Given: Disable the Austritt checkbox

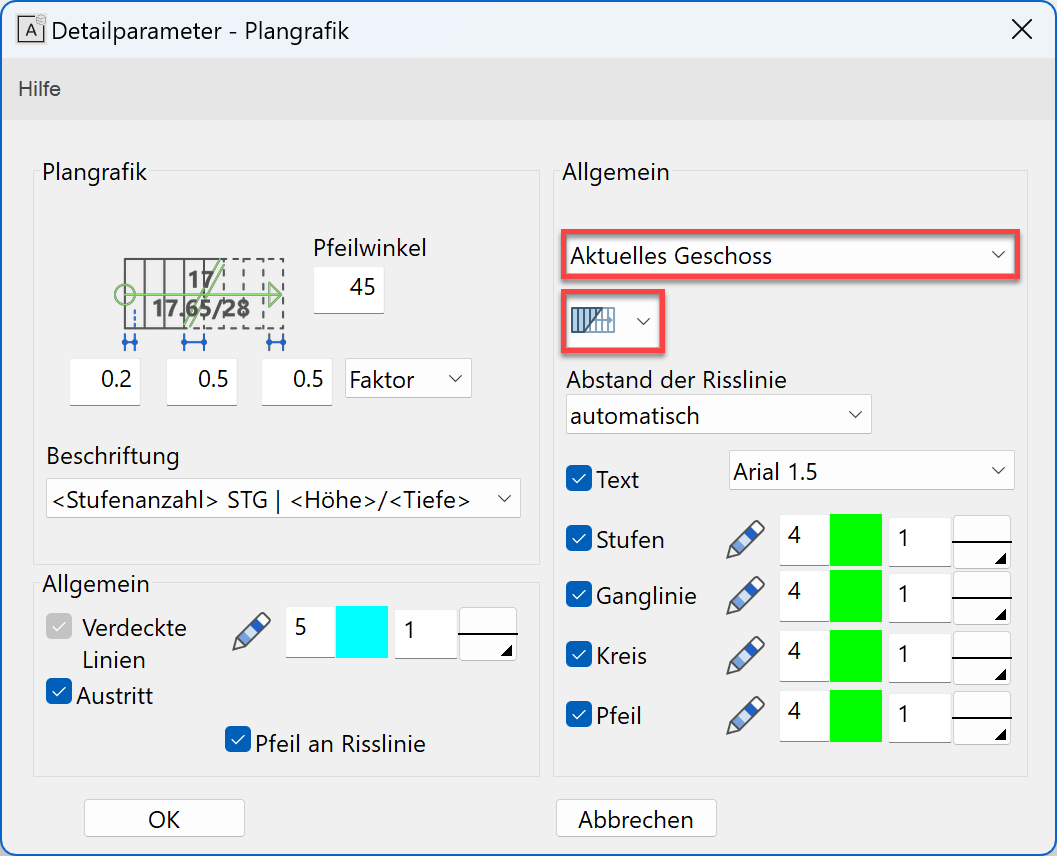Looking at the screenshot, I should point(59,692).
